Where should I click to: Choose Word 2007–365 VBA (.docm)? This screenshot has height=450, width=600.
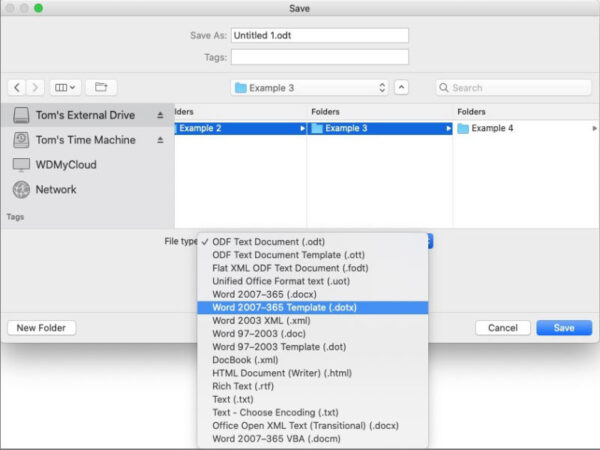pos(313,439)
